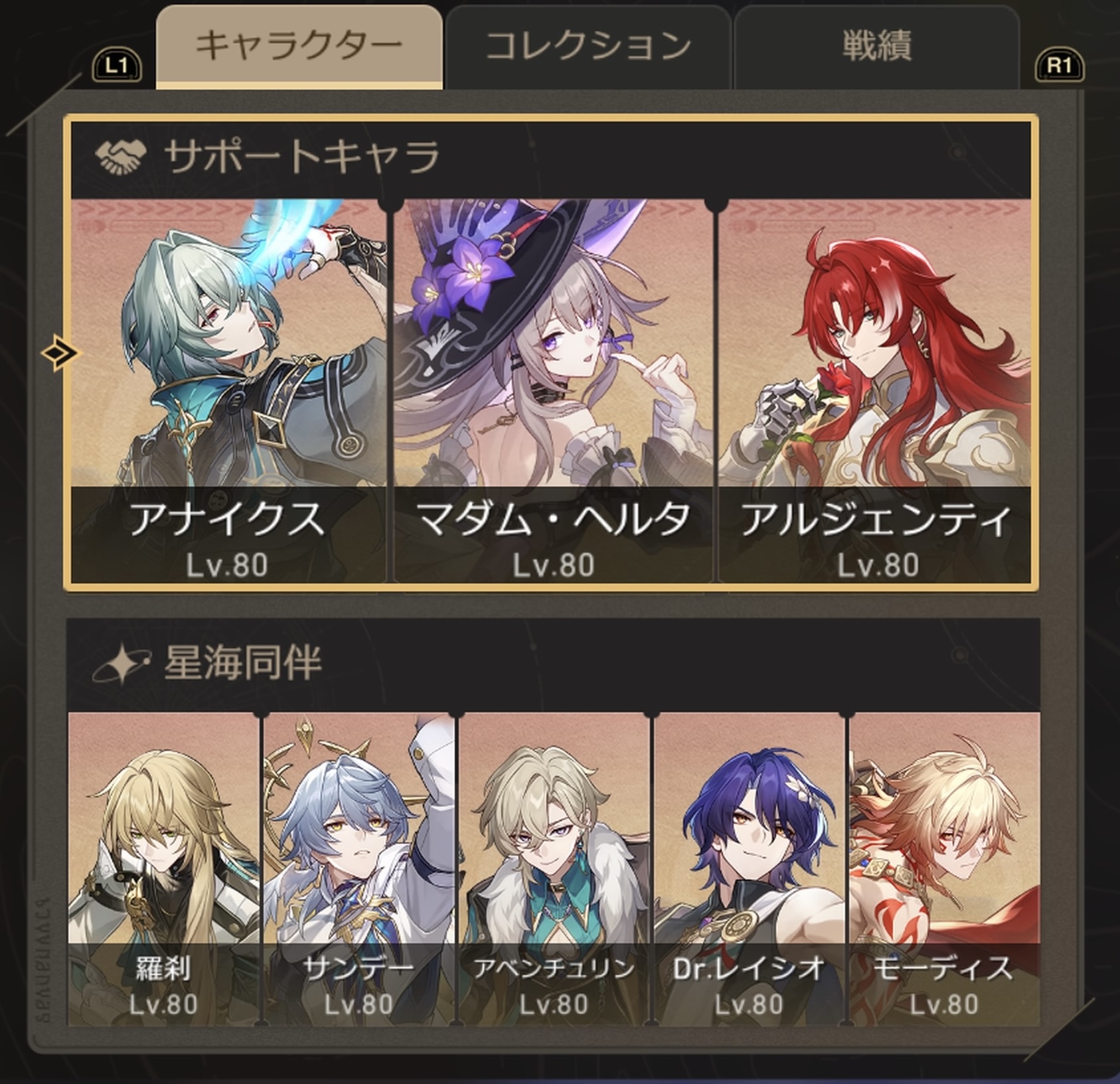Image resolution: width=1120 pixels, height=1084 pixels.
Task: Open the コレクション tab
Action: pyautogui.click(x=588, y=46)
